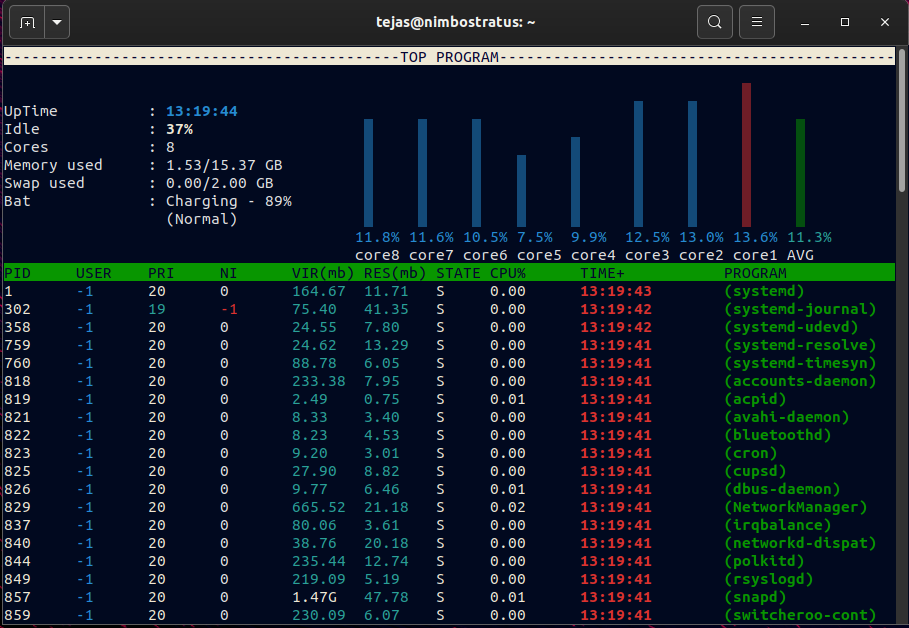Select the NetworkManager process row

449,507
